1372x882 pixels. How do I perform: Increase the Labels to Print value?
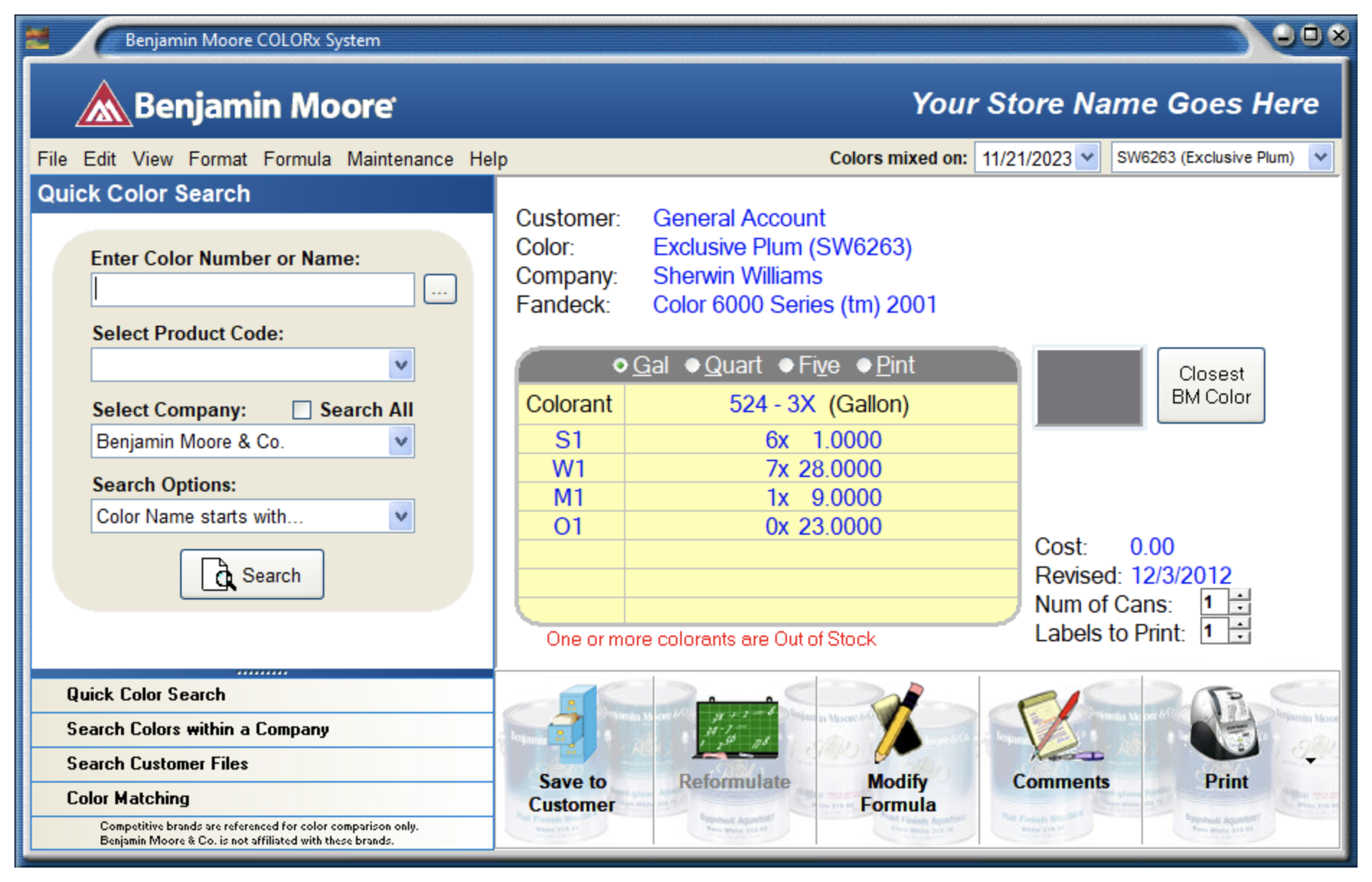click(x=1239, y=624)
